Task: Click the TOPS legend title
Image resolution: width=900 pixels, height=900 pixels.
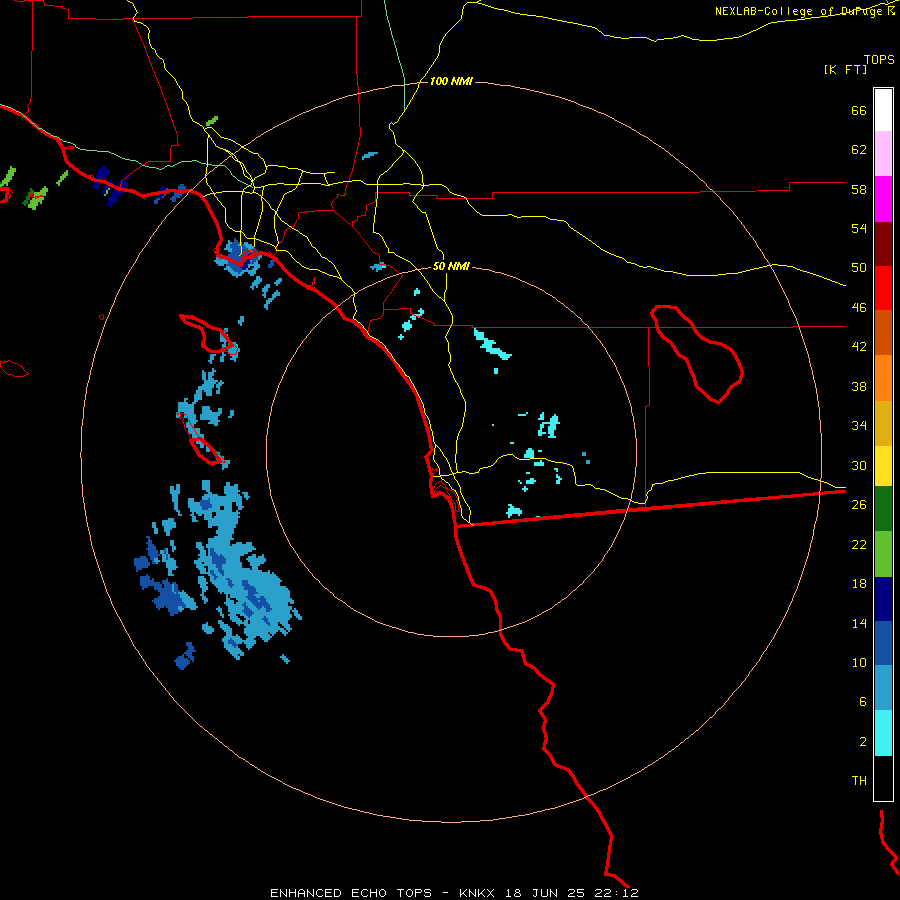Action: [879, 59]
